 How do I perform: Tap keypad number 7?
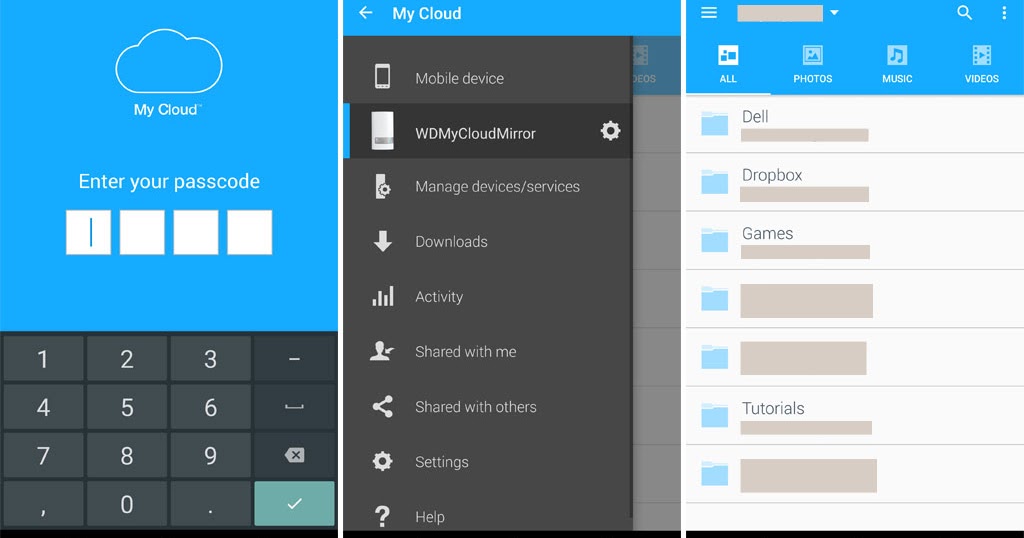pos(43,455)
